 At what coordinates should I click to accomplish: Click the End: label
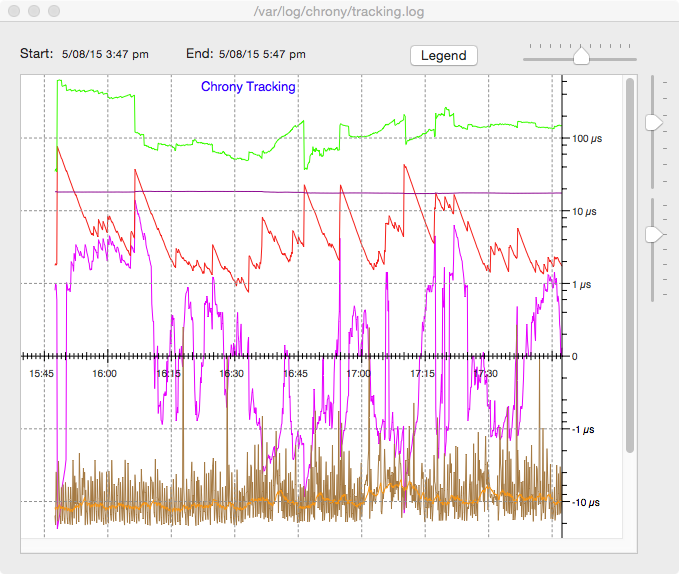[200, 54]
